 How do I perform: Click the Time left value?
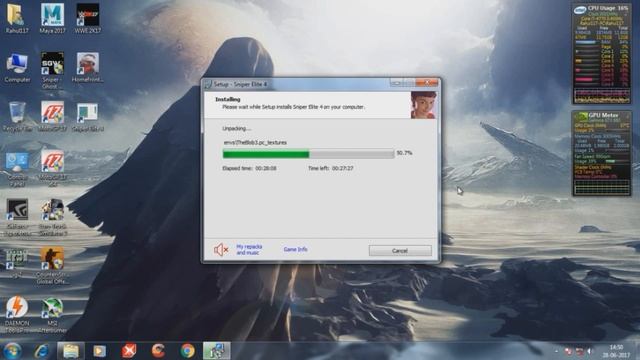tap(342, 168)
